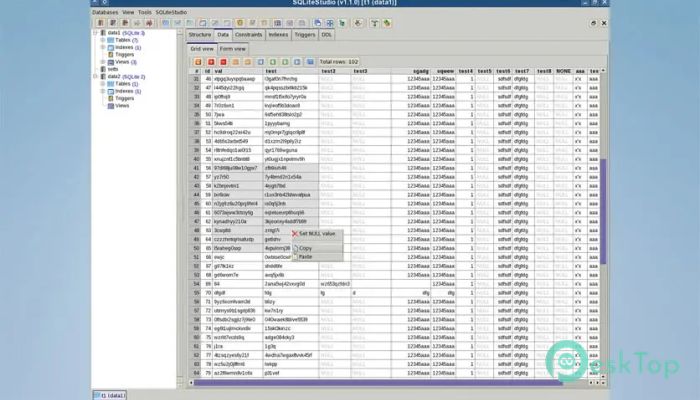The width and height of the screenshot is (700, 400).
Task: Click the green fork-shaped icon in the main toolbar
Action: click(x=375, y=23)
